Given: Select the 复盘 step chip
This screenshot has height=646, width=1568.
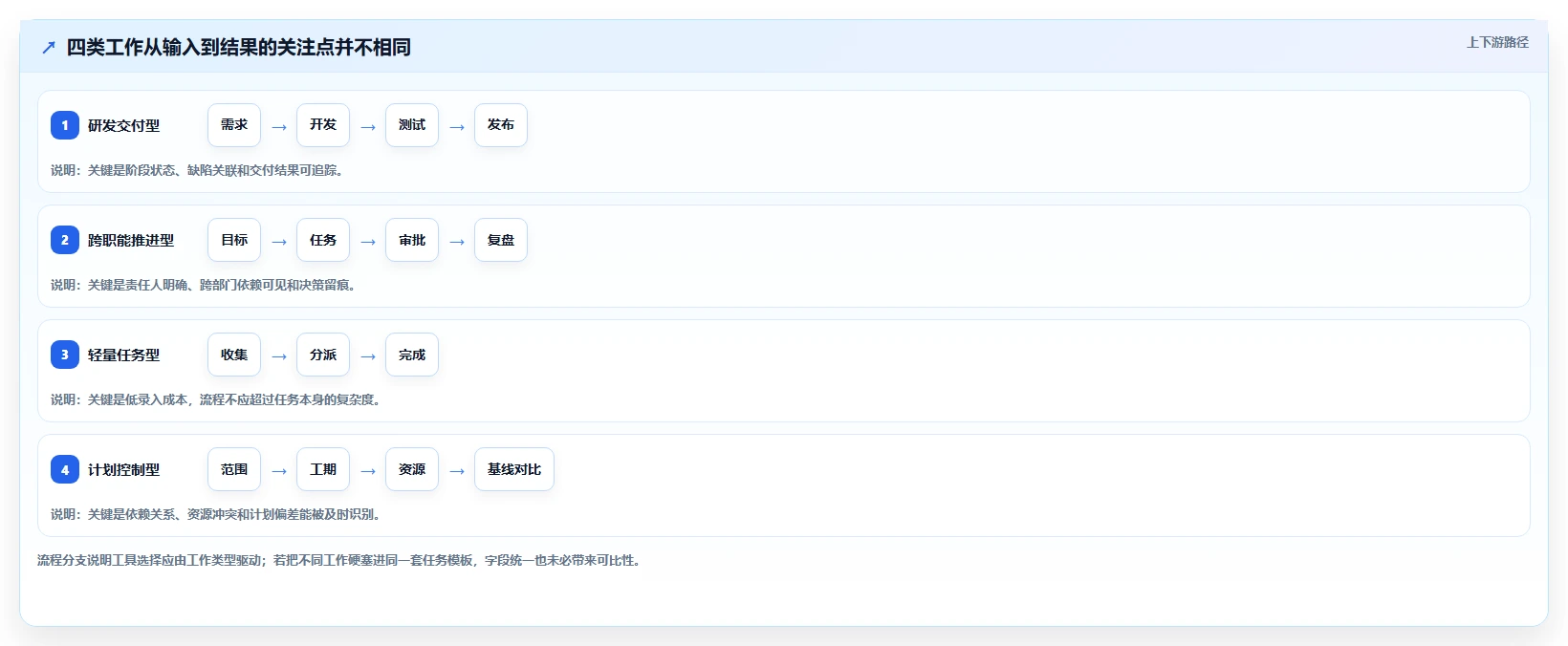Looking at the screenshot, I should 501,240.
